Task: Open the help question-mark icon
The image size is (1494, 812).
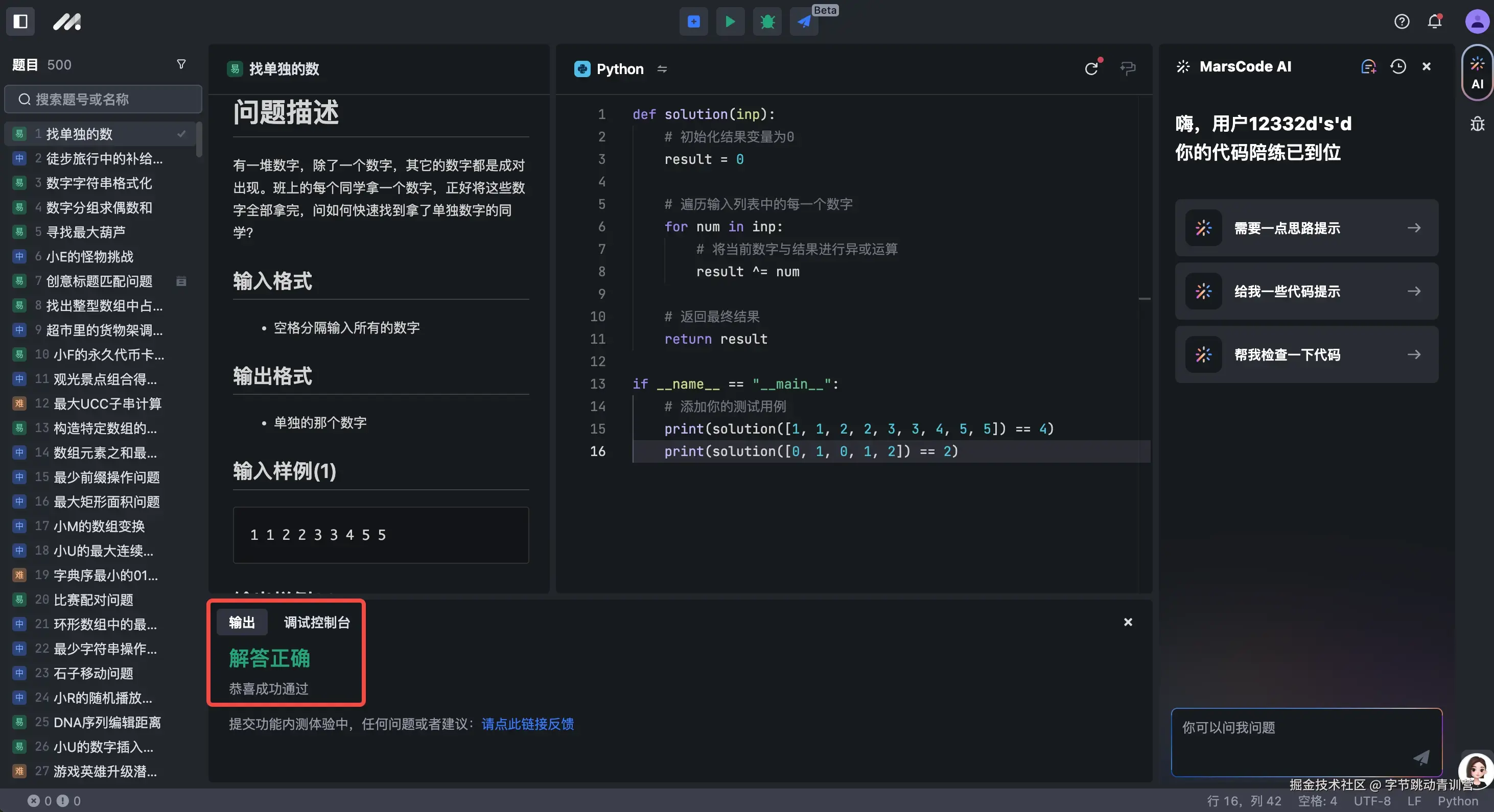Action: pyautogui.click(x=1401, y=21)
